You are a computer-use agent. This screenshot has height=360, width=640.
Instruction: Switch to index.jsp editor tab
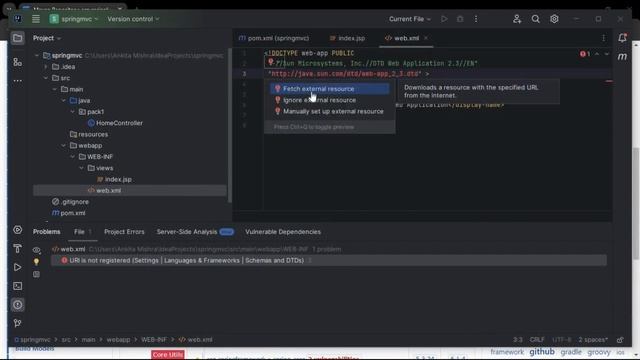pos(347,38)
